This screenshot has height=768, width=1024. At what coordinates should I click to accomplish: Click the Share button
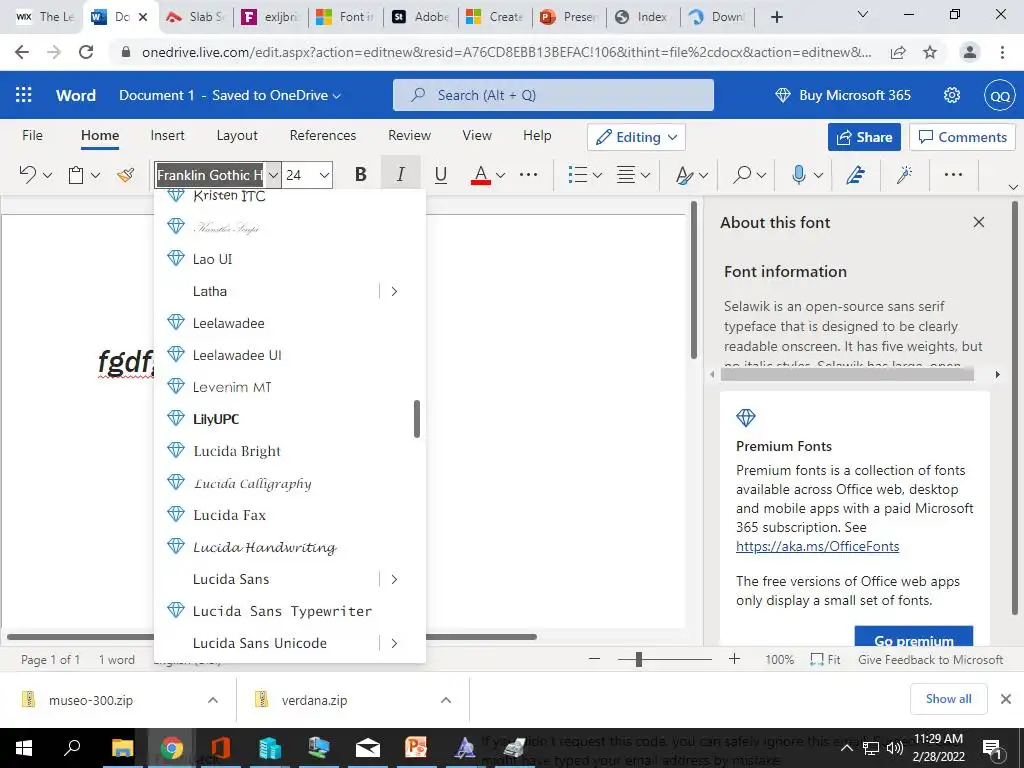click(x=864, y=137)
